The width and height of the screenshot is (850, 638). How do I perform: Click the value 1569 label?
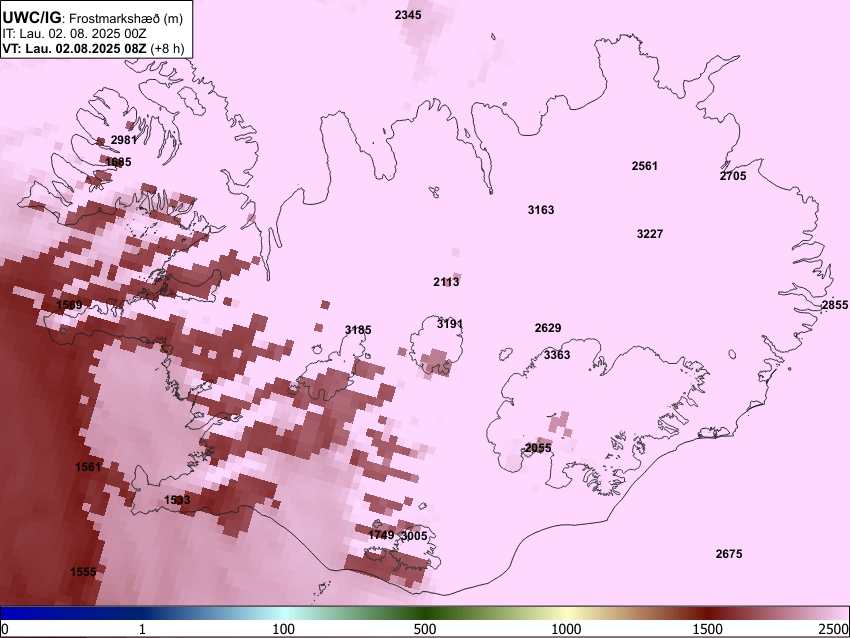pos(69,305)
